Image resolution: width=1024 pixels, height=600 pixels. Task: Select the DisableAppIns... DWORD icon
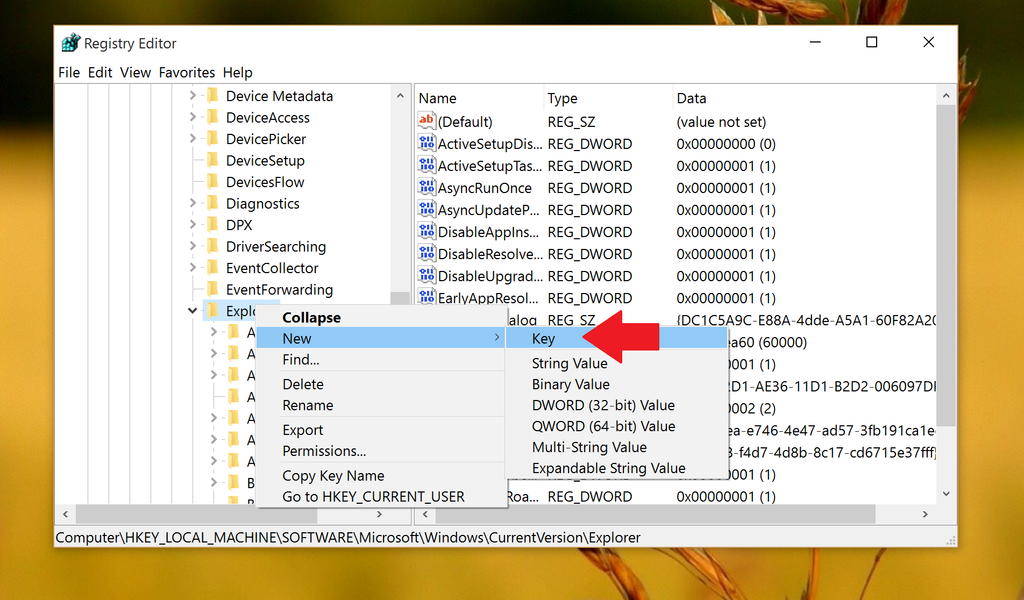click(x=426, y=231)
